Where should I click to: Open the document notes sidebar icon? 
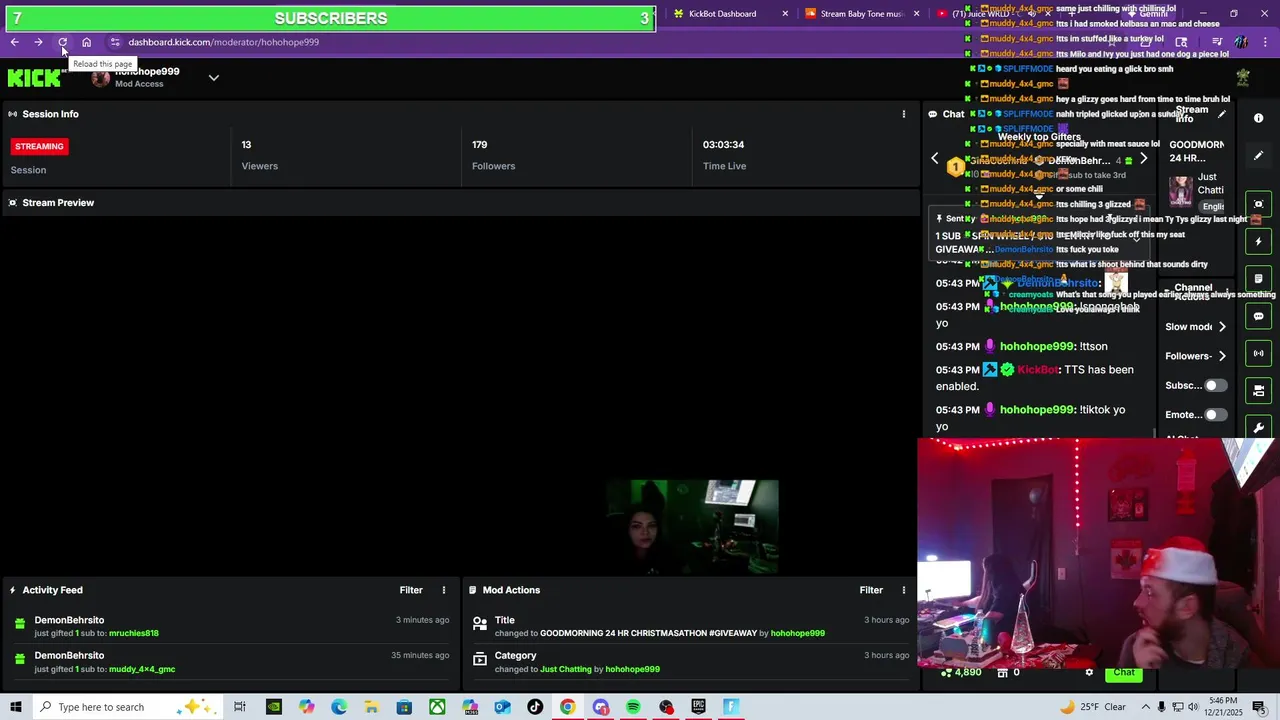(x=1258, y=279)
